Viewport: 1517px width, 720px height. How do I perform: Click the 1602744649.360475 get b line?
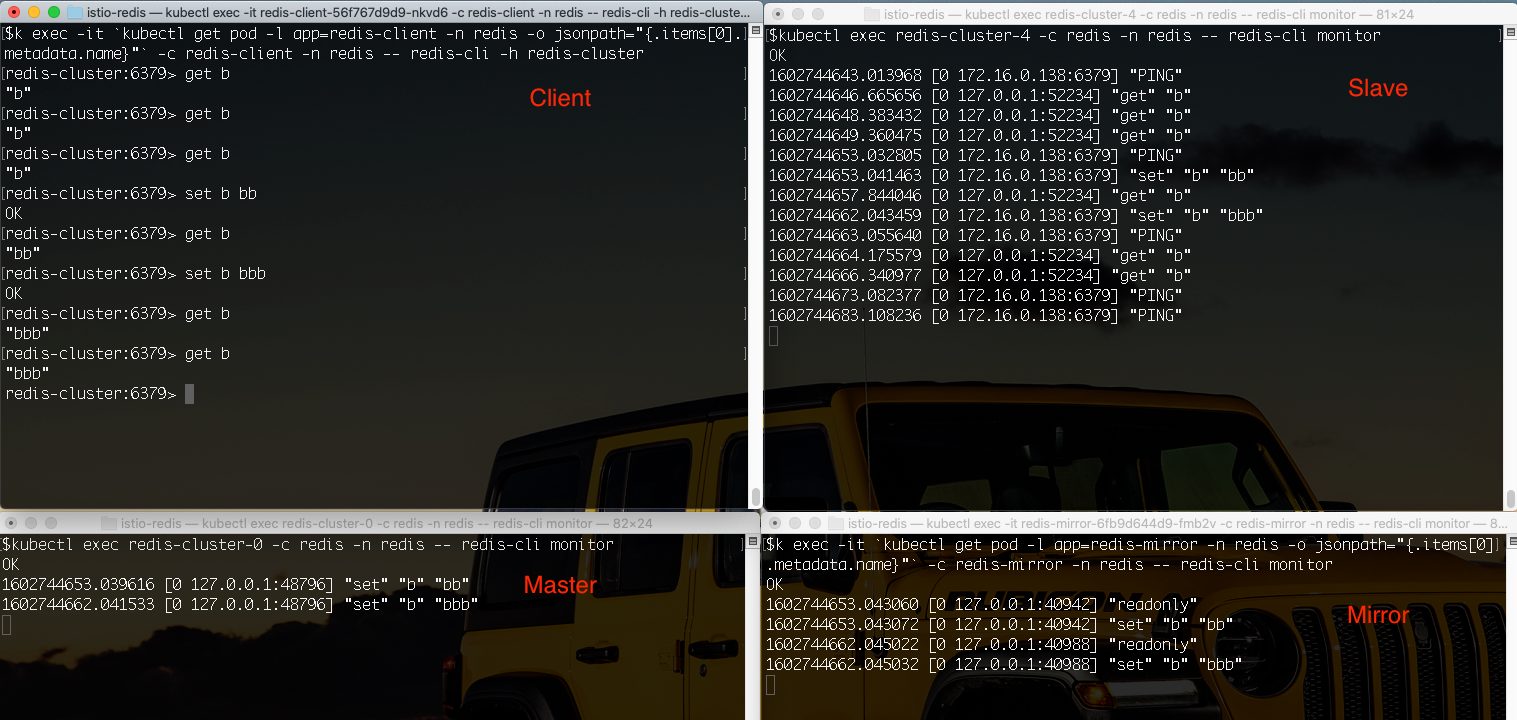[979, 136]
